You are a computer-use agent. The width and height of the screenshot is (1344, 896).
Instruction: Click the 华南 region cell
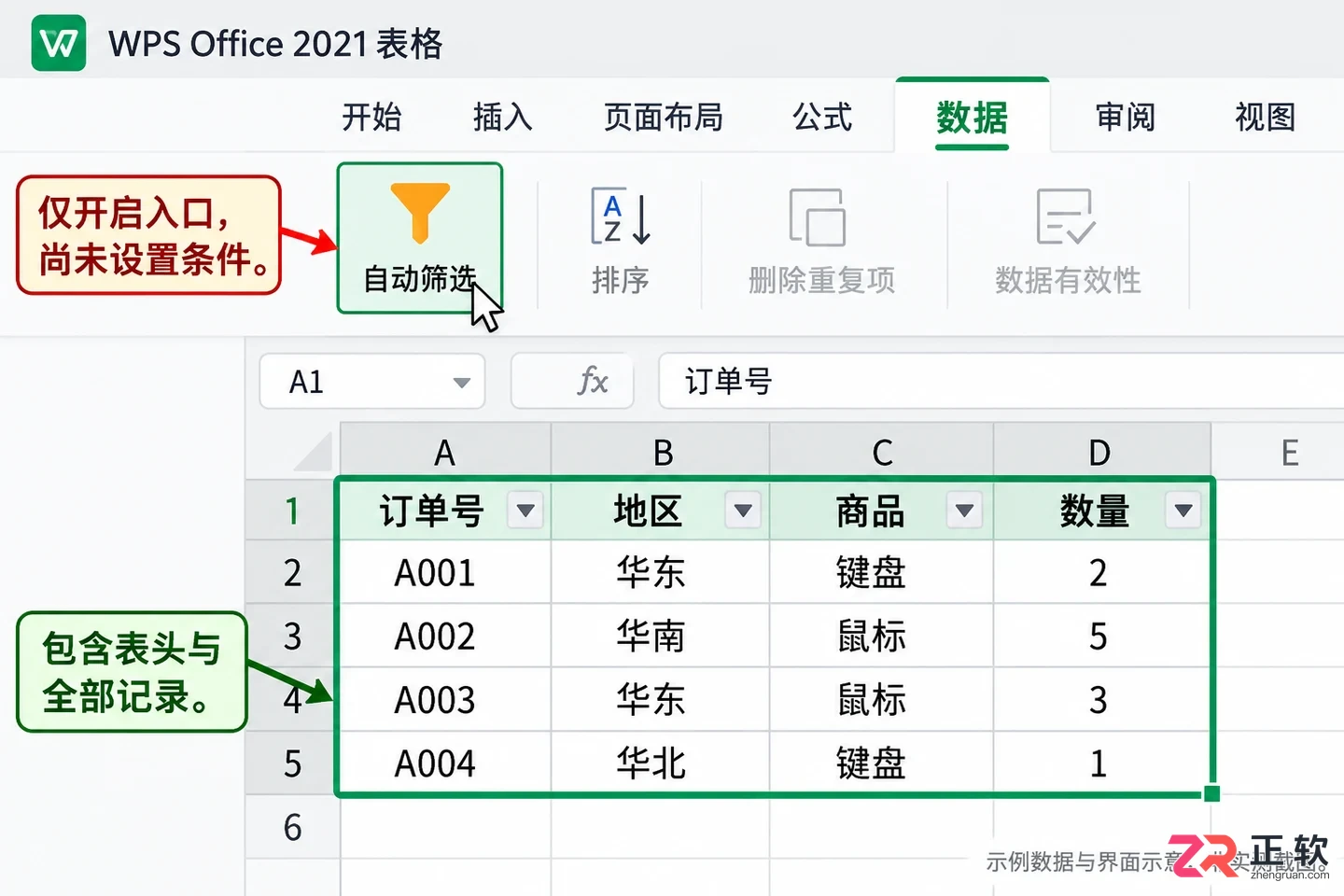[661, 637]
